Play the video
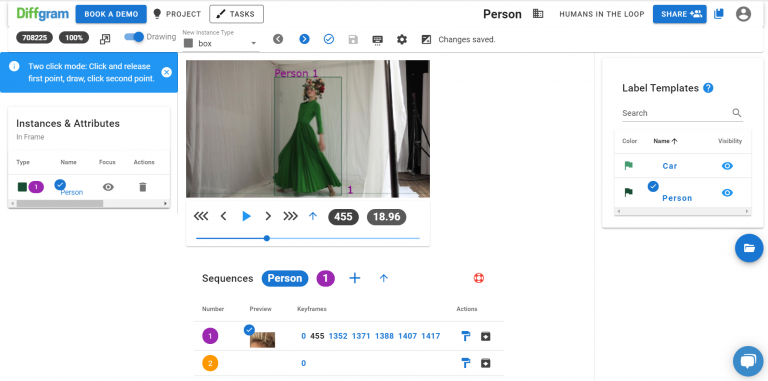 246,216
